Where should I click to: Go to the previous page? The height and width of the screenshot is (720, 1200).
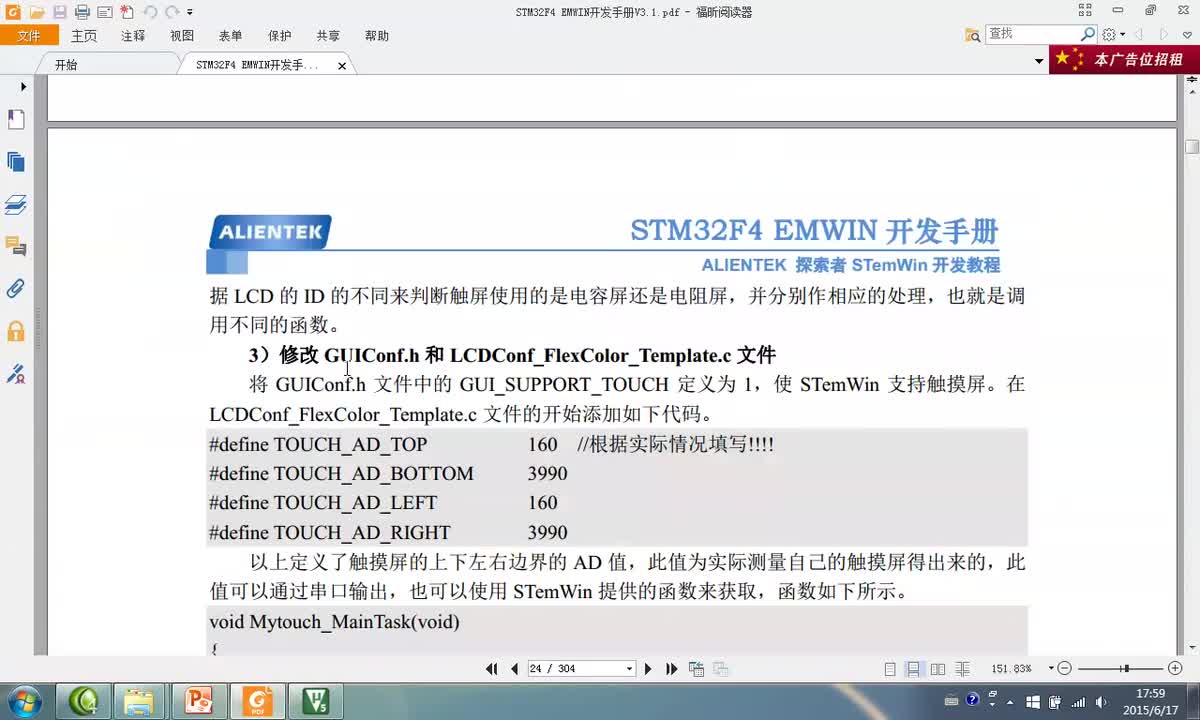click(x=514, y=669)
